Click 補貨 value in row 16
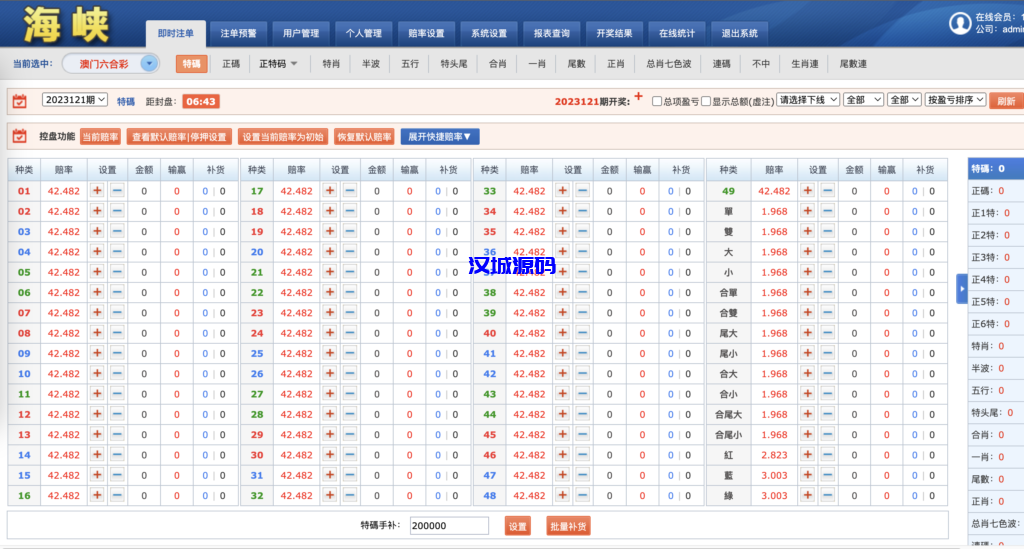The width and height of the screenshot is (1024, 549). [214, 495]
